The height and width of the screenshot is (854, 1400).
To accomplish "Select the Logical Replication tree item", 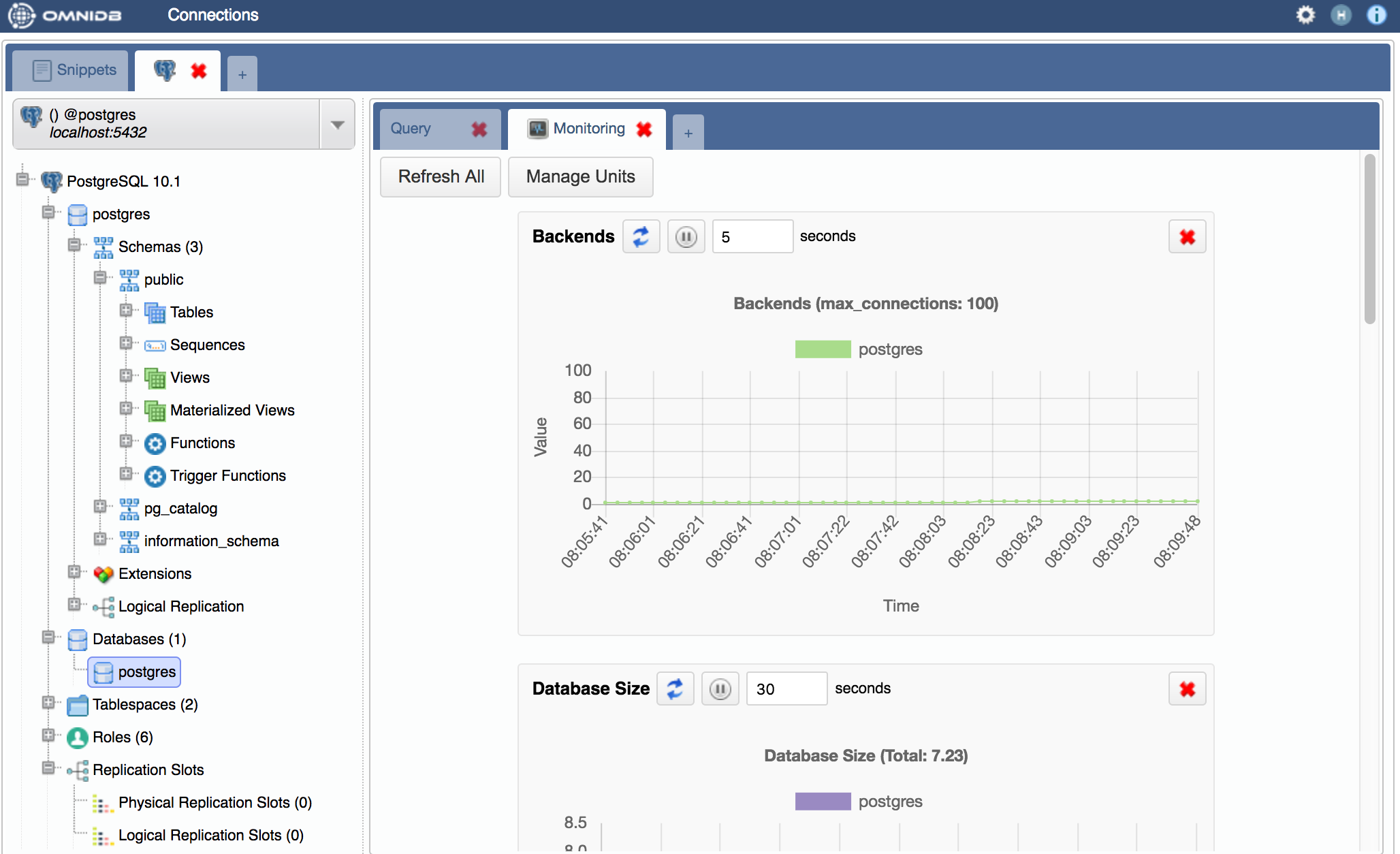I will point(181,607).
